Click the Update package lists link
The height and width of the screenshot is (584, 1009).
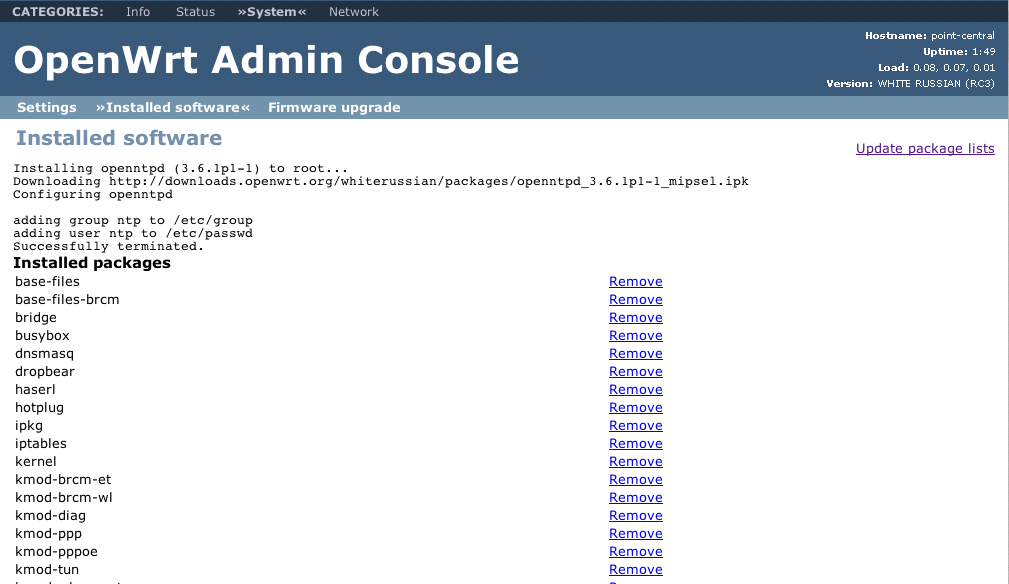tap(925, 149)
